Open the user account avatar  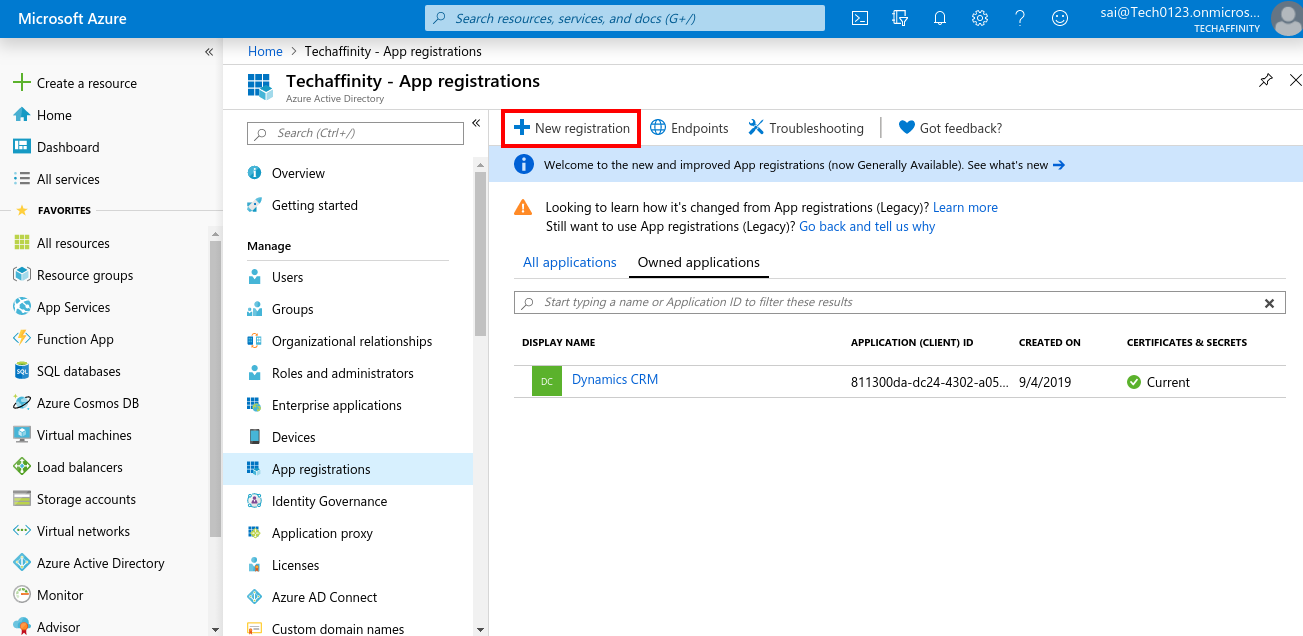[x=1286, y=17]
